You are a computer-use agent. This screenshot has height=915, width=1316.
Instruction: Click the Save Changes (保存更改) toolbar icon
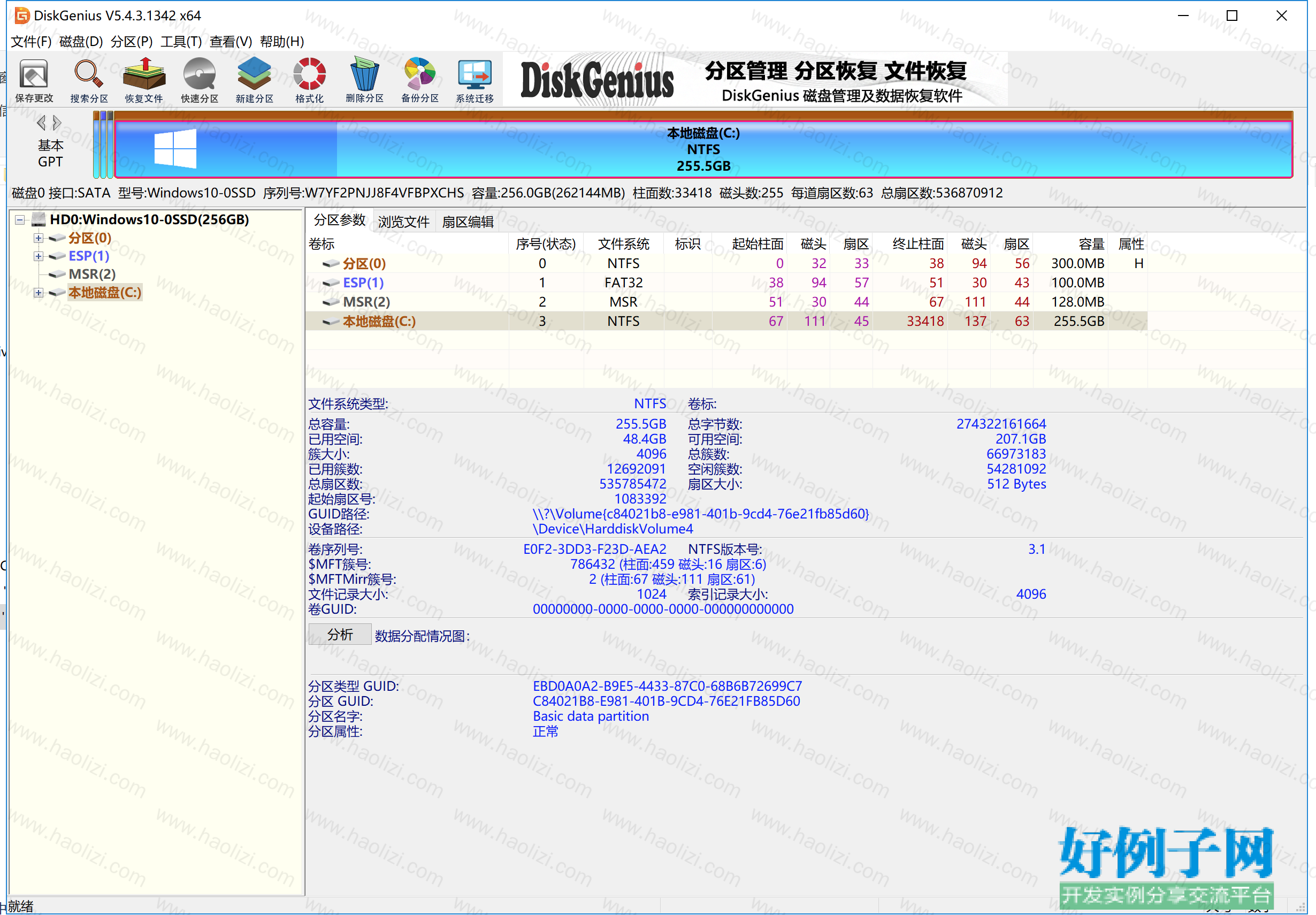click(x=34, y=80)
